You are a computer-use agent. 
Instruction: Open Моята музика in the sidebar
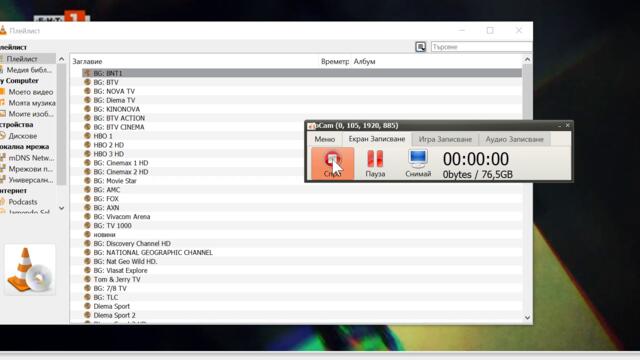[28, 103]
